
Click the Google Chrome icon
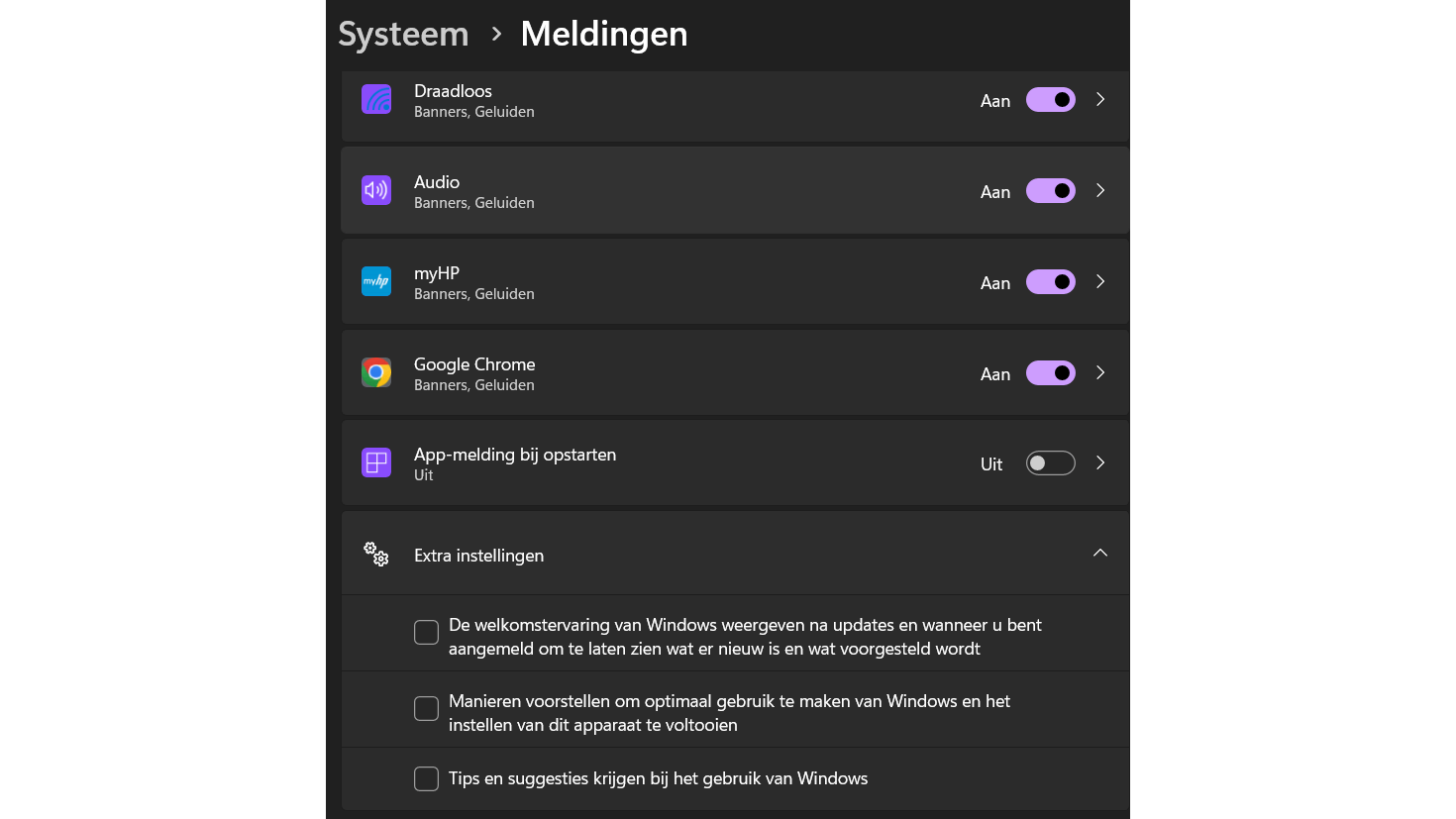376,372
